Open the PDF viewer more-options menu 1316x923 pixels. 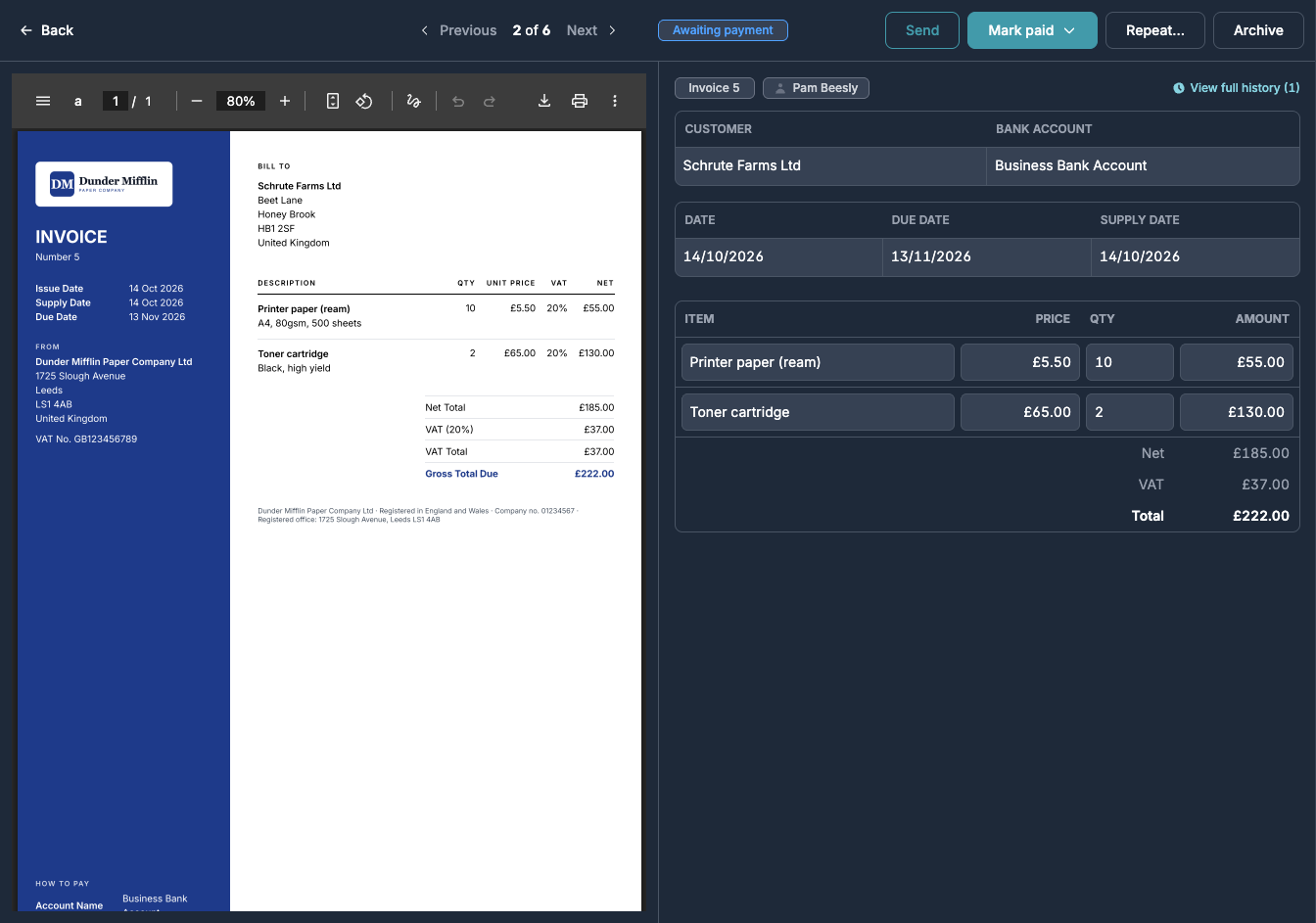(x=615, y=101)
